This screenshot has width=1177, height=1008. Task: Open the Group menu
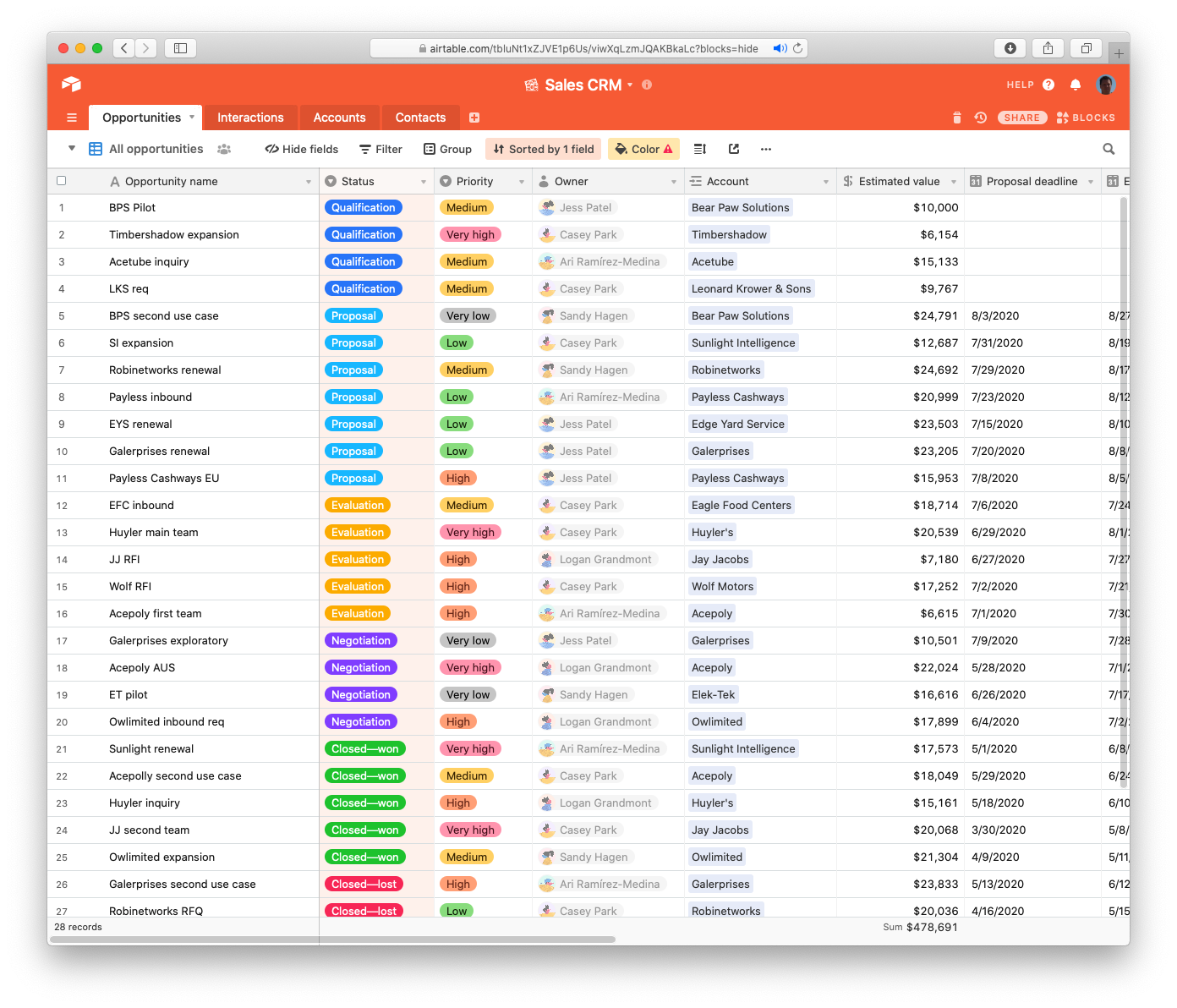448,149
